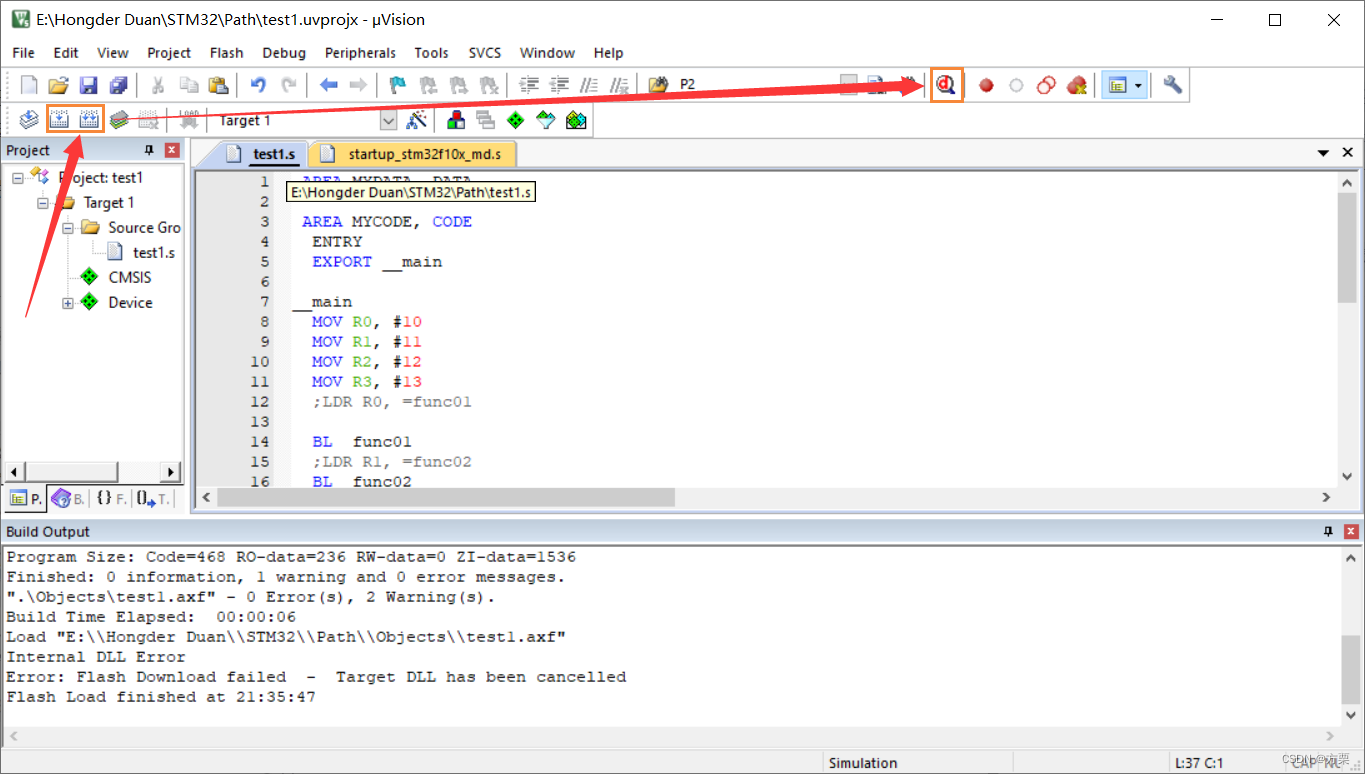This screenshot has height=774, width=1365.
Task: Kill all breakpoints icon
Action: point(1076,85)
